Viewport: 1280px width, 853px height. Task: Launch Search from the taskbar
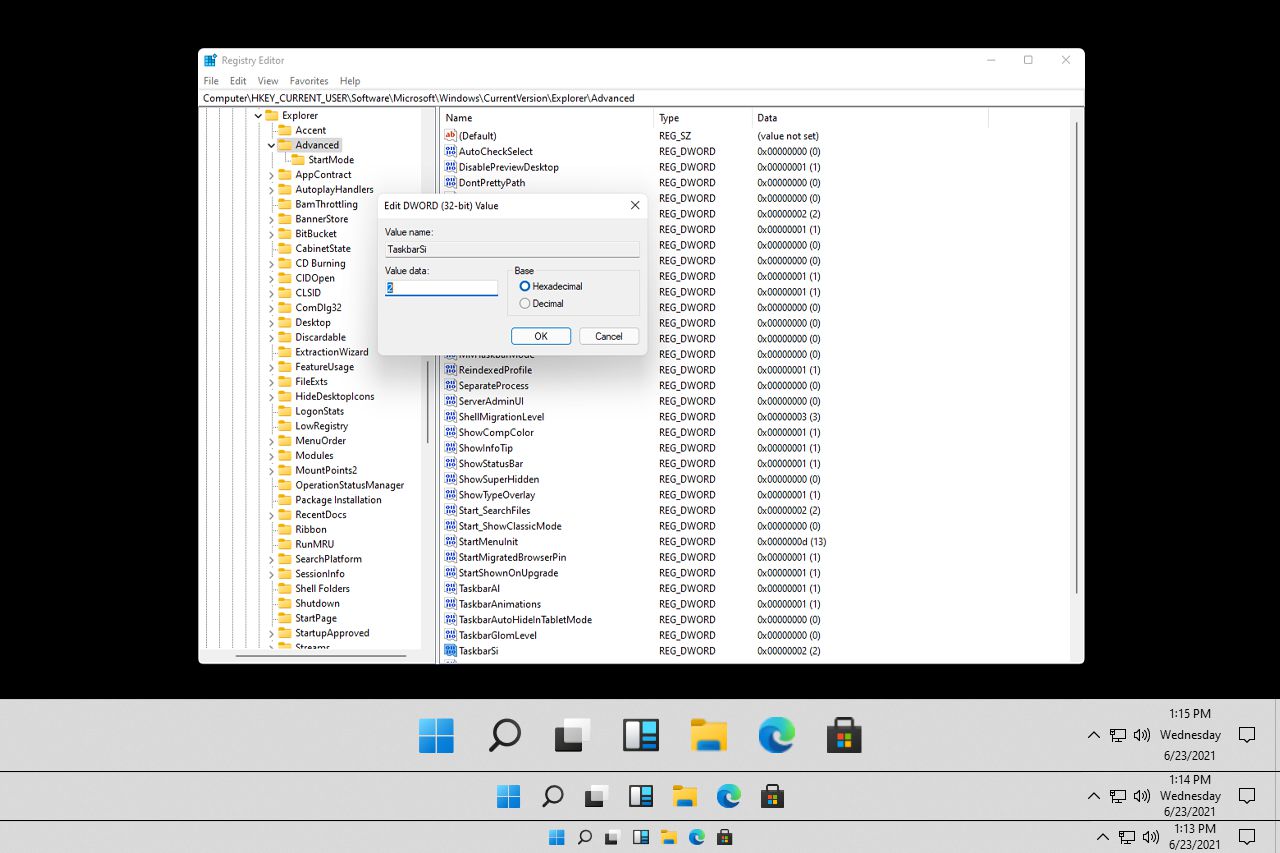pos(504,736)
